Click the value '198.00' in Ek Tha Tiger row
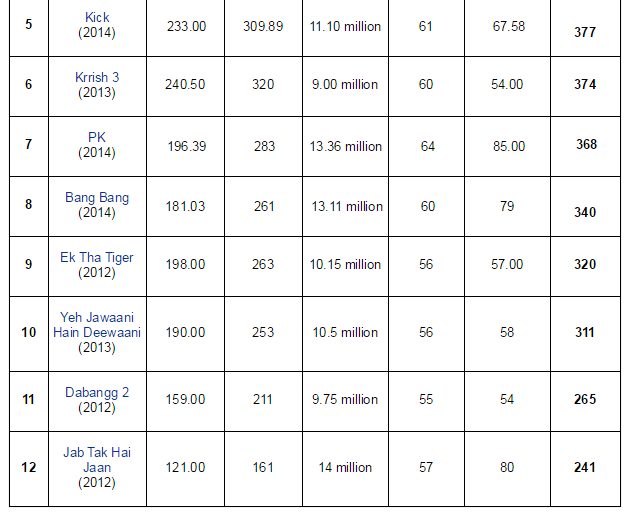 [185, 265]
